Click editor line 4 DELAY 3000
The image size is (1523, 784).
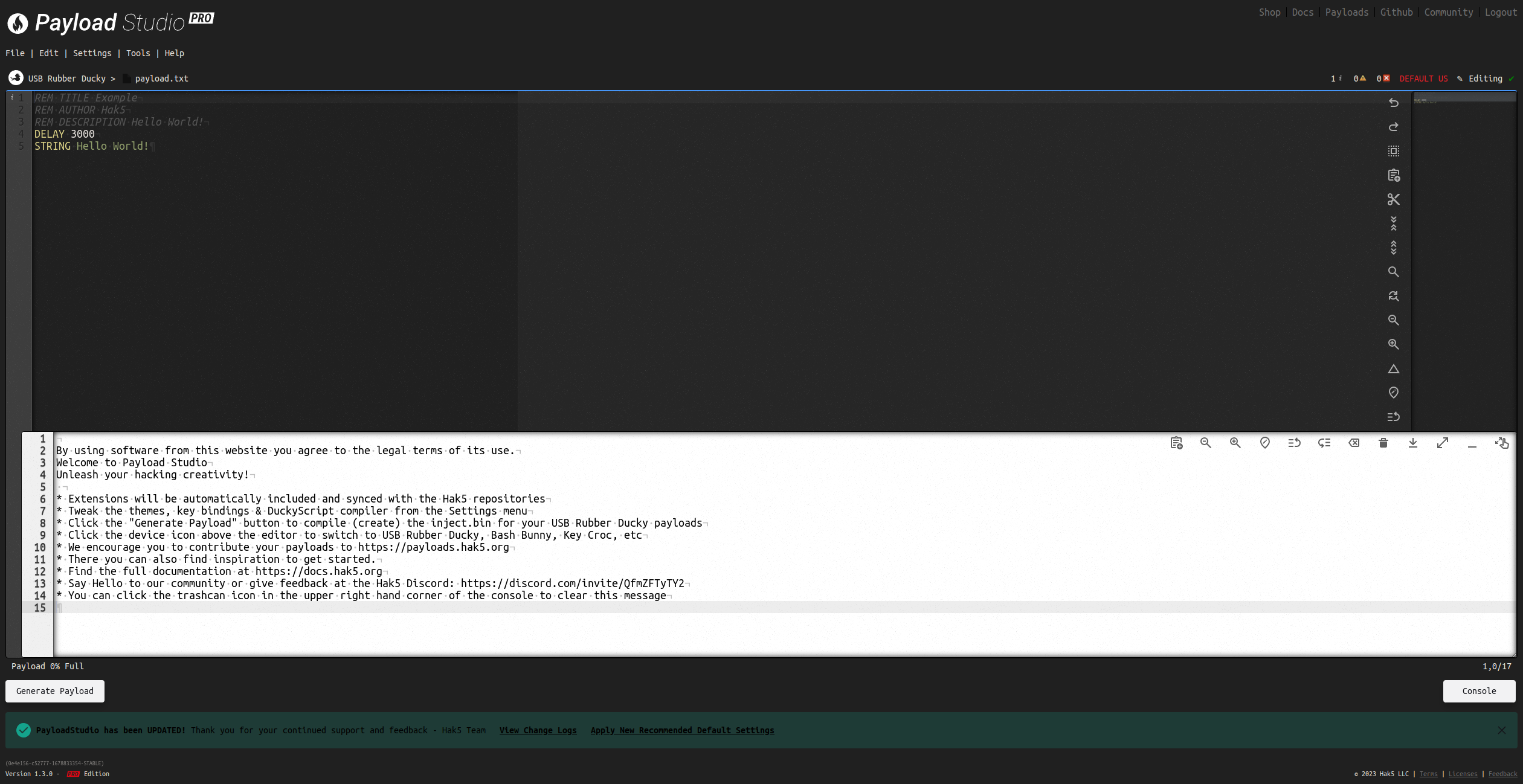(x=64, y=134)
